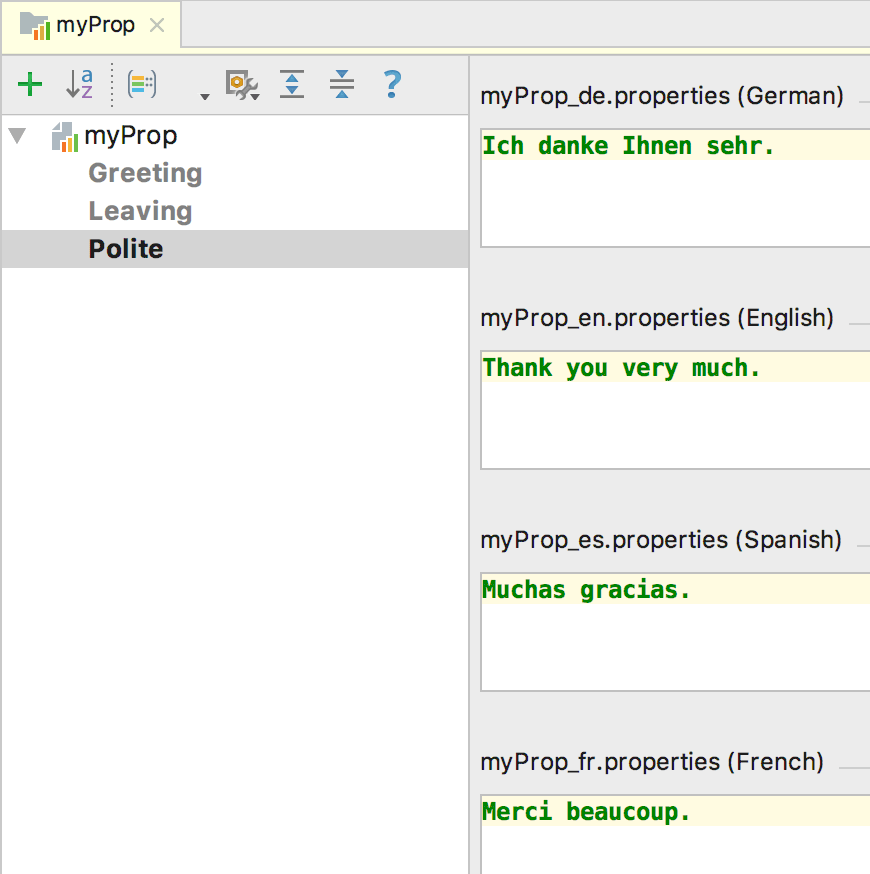Toggle alphabetical sort of properties
The width and height of the screenshot is (870, 874).
click(79, 85)
